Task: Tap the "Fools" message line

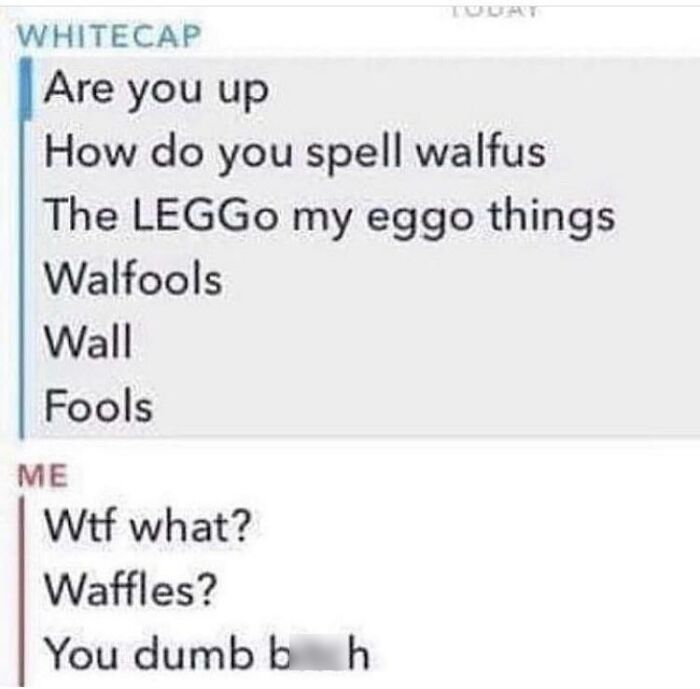Action: click(x=99, y=405)
